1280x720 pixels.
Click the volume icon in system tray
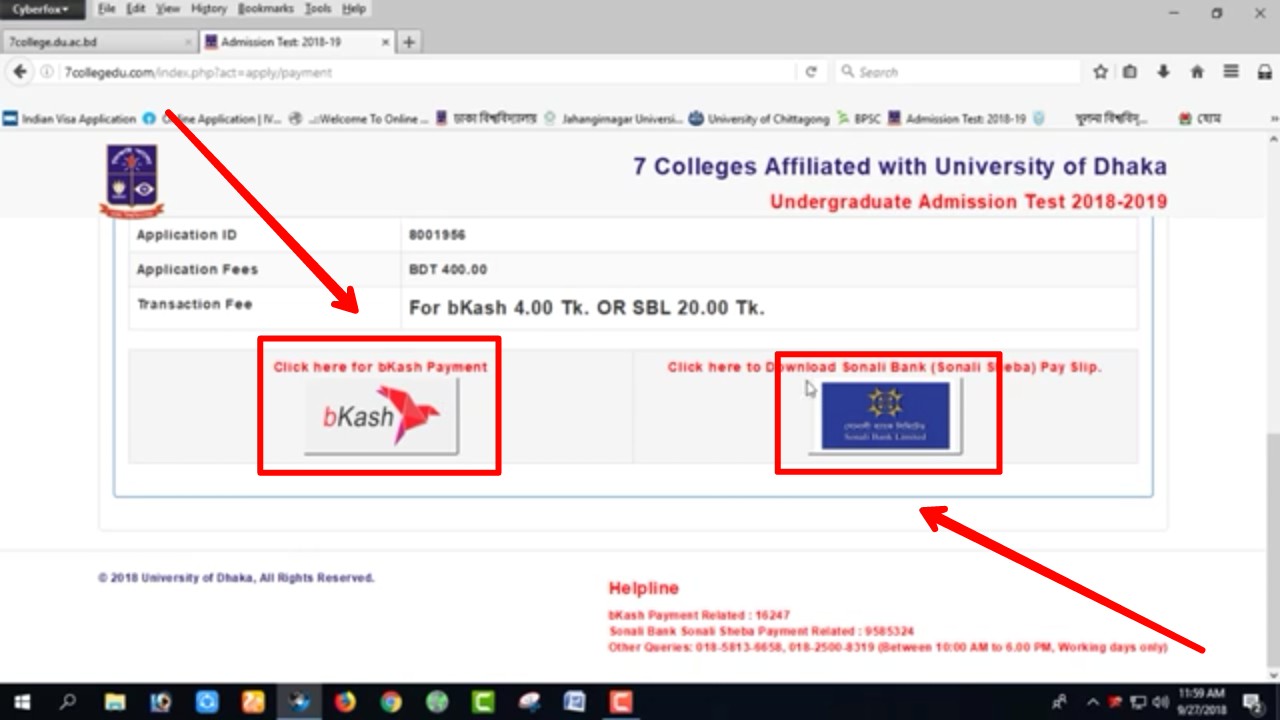1161,702
